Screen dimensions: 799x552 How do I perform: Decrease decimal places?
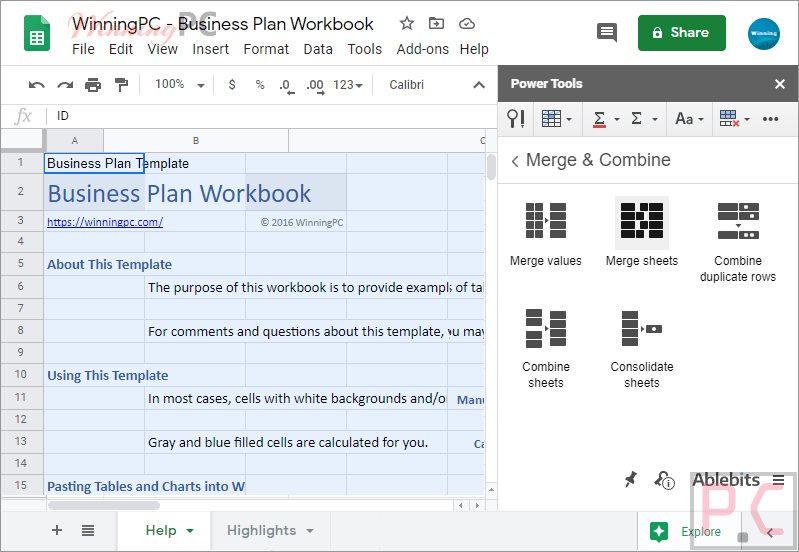pos(286,86)
